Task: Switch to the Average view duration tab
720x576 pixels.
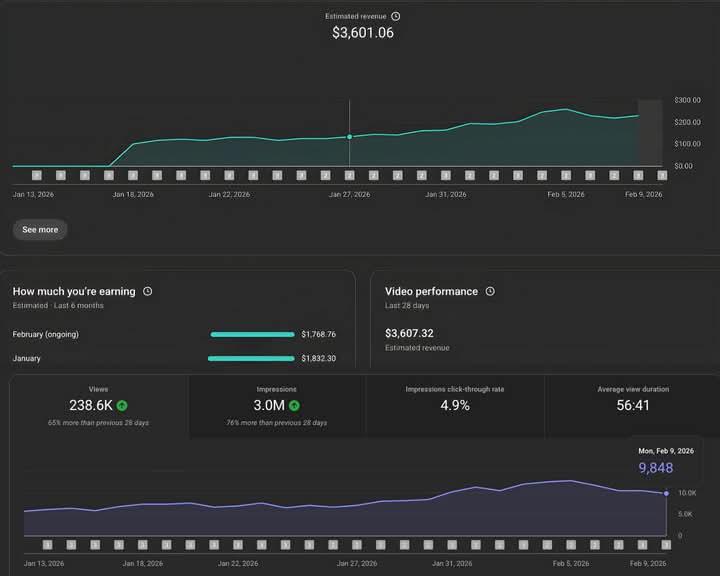Action: pyautogui.click(x=633, y=407)
